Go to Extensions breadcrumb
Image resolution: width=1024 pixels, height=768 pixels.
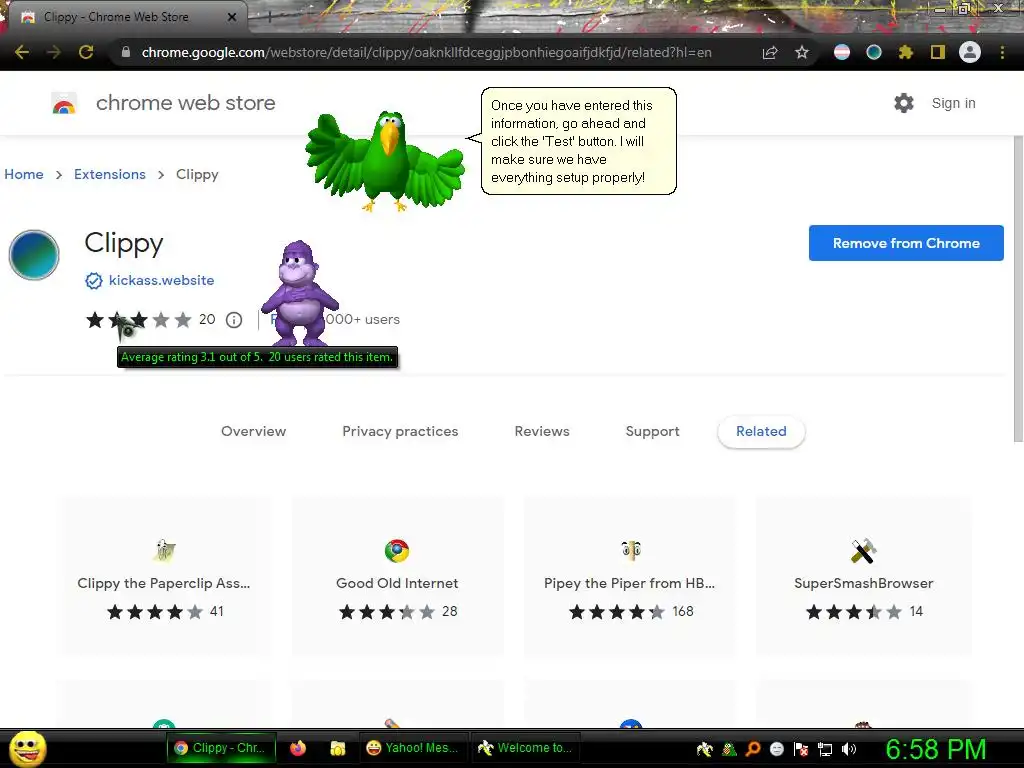(110, 174)
